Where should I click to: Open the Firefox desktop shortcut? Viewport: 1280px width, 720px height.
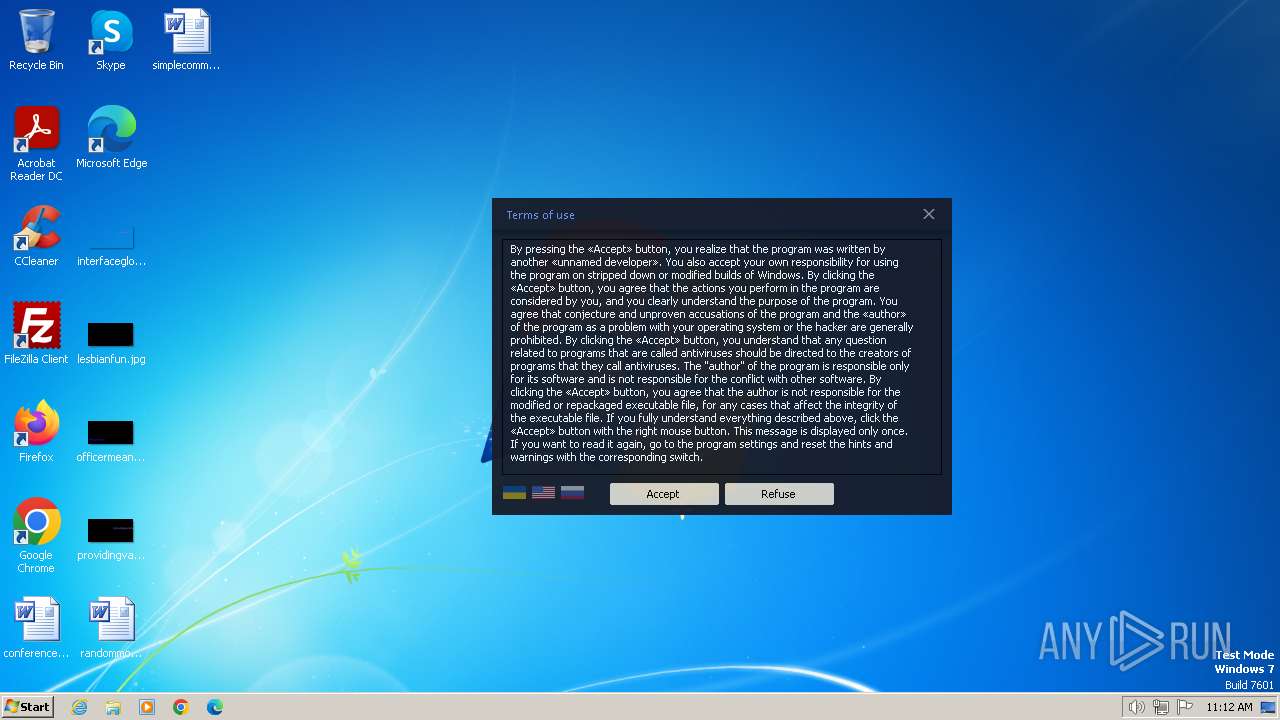pyautogui.click(x=36, y=432)
